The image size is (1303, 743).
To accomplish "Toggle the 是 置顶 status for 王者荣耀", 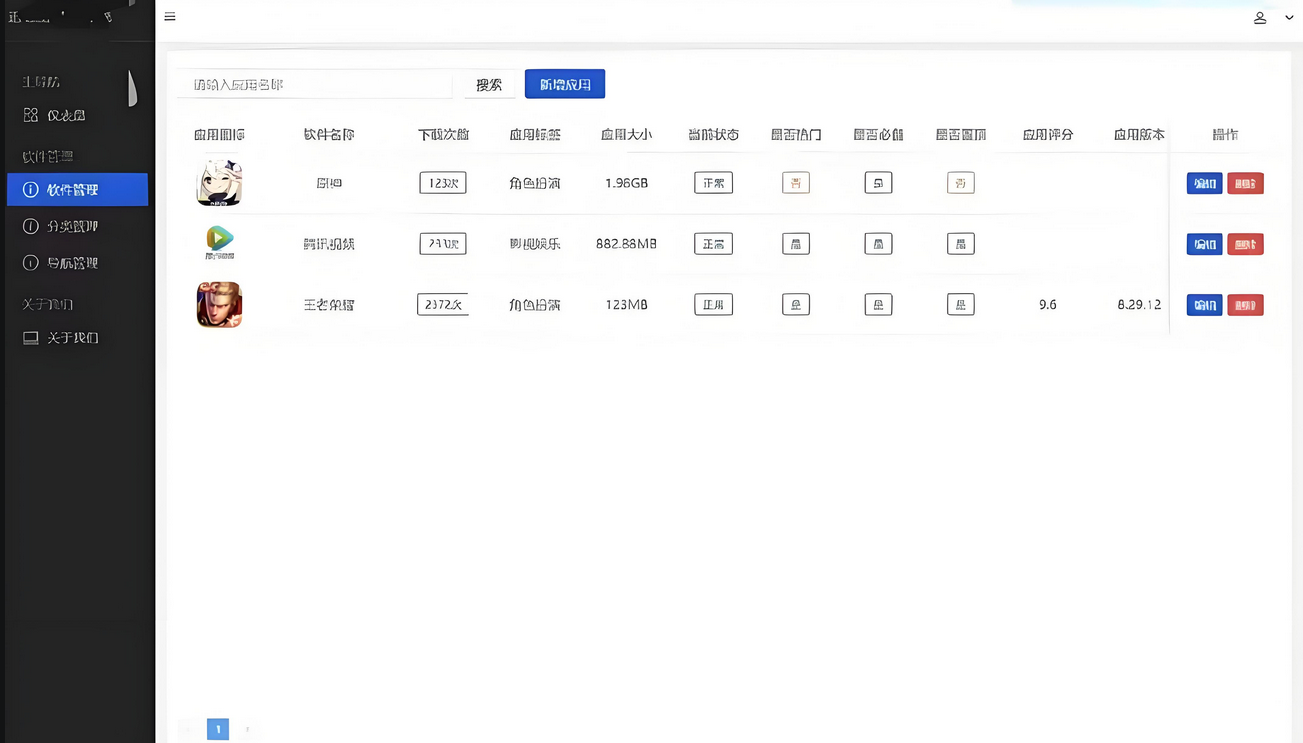I will 960,305.
